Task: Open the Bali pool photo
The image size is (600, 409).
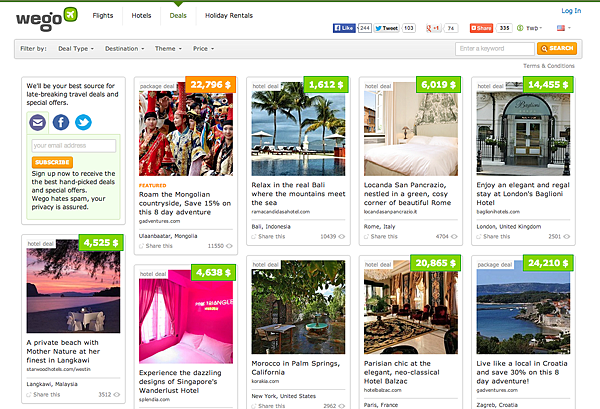Action: pyautogui.click(x=298, y=129)
